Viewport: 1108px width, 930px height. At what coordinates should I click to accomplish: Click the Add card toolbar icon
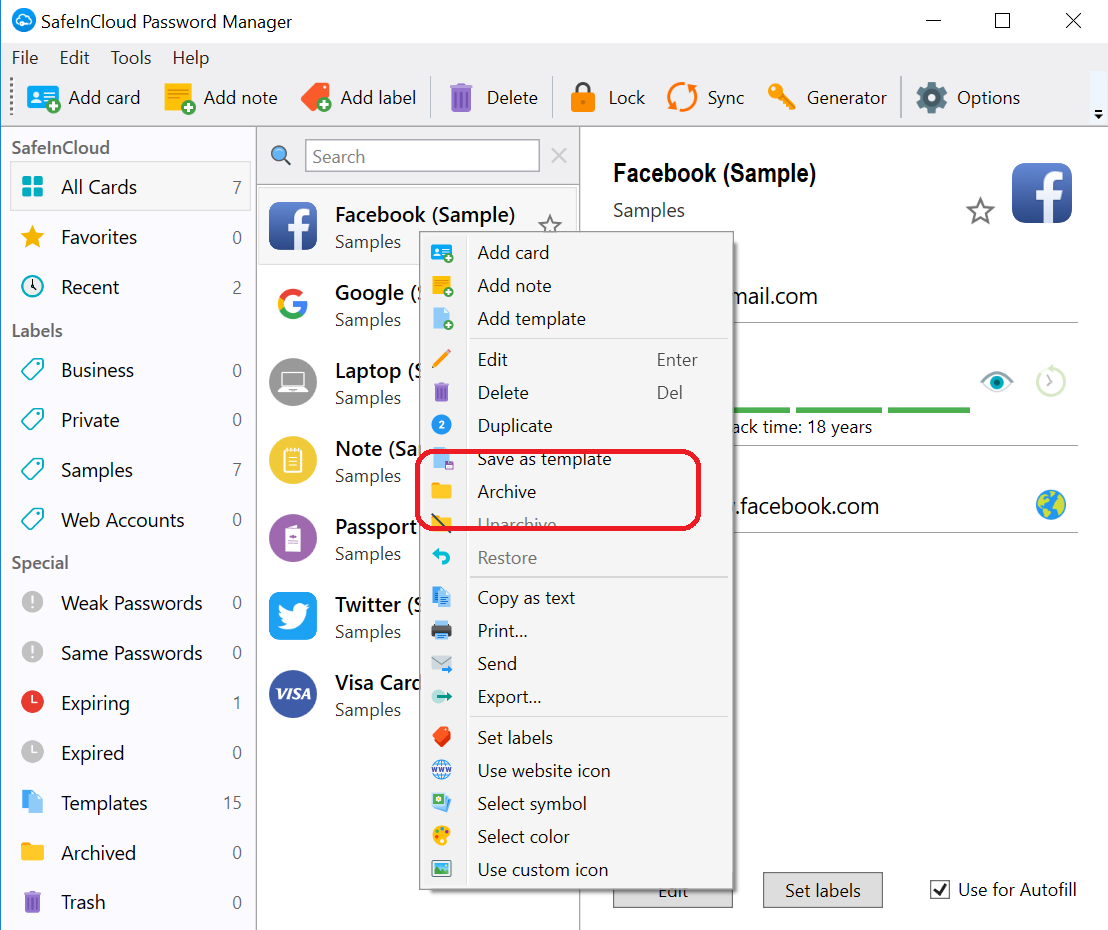click(x=42, y=98)
